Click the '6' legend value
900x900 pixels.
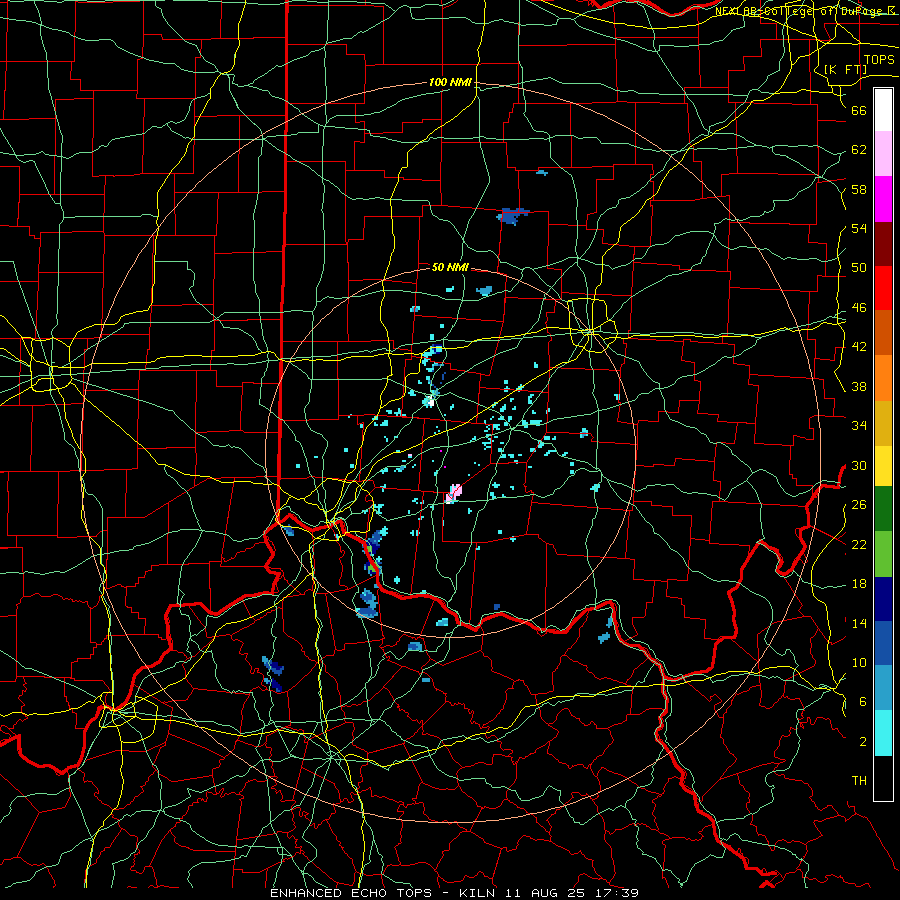(x=863, y=702)
